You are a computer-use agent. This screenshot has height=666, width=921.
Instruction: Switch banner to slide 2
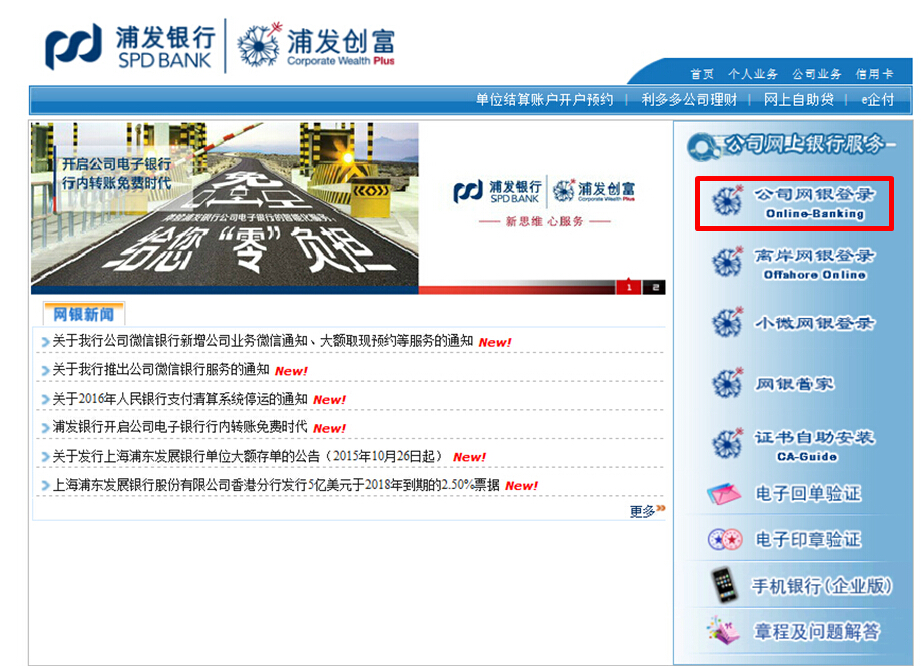click(x=655, y=288)
